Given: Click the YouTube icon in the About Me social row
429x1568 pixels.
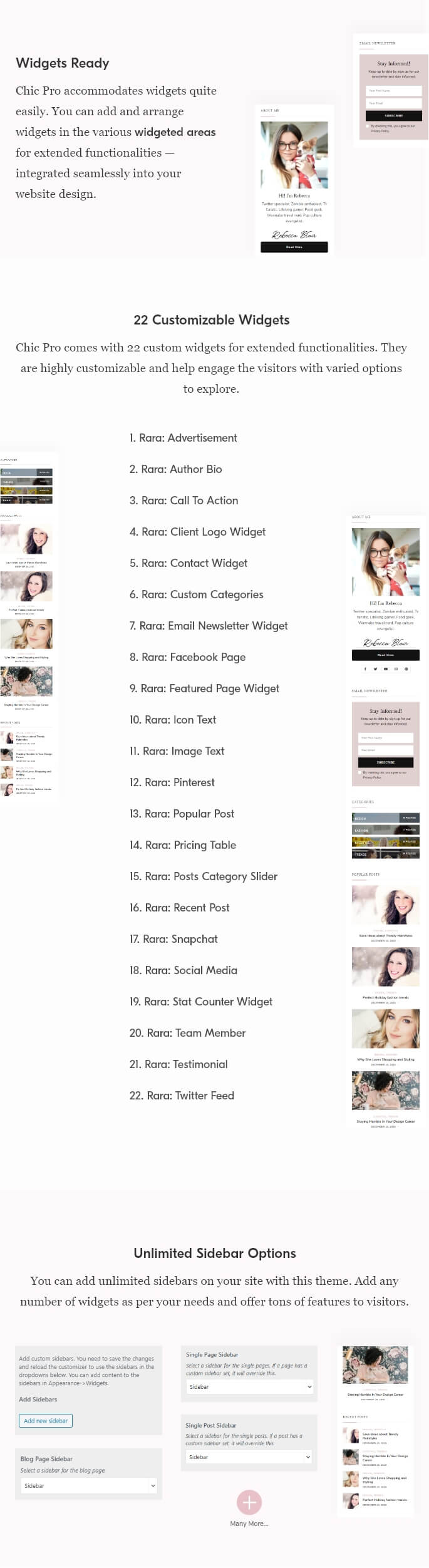Looking at the screenshot, I should pyautogui.click(x=386, y=668).
